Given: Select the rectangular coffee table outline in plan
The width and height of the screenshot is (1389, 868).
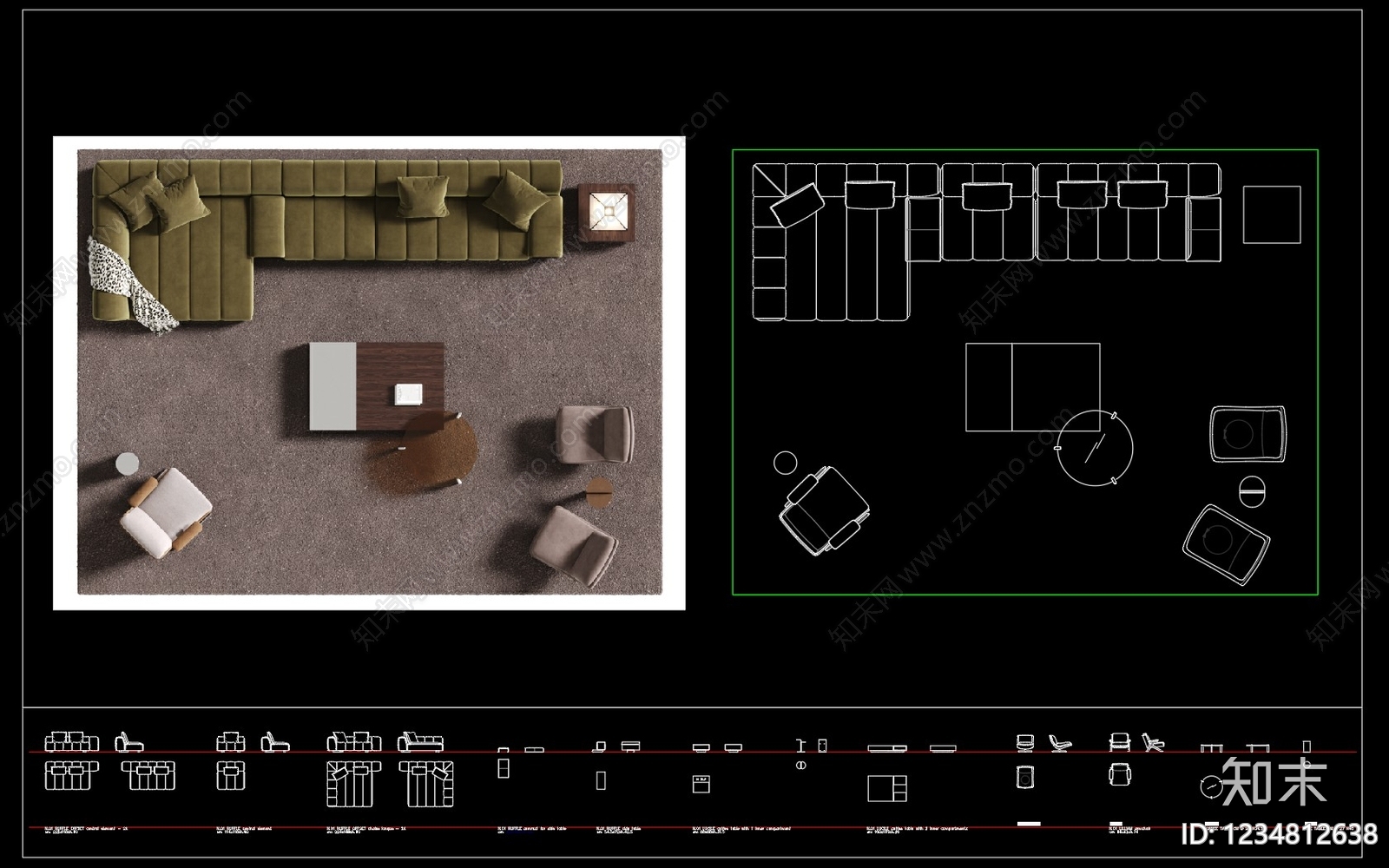Looking at the screenshot, I should click(1033, 387).
